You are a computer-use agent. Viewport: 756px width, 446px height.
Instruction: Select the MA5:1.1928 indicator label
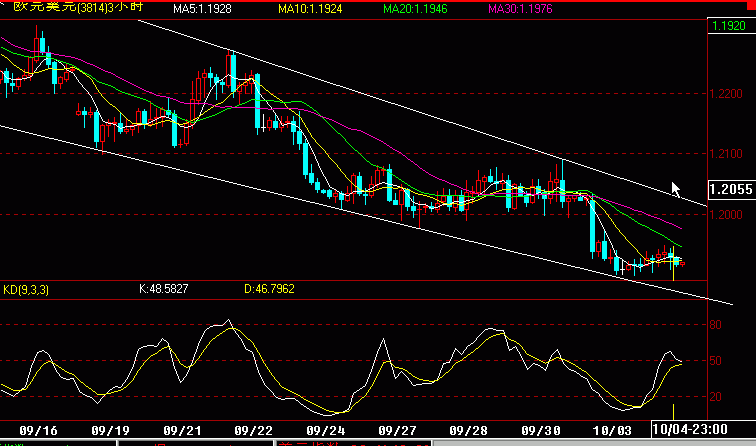point(202,9)
